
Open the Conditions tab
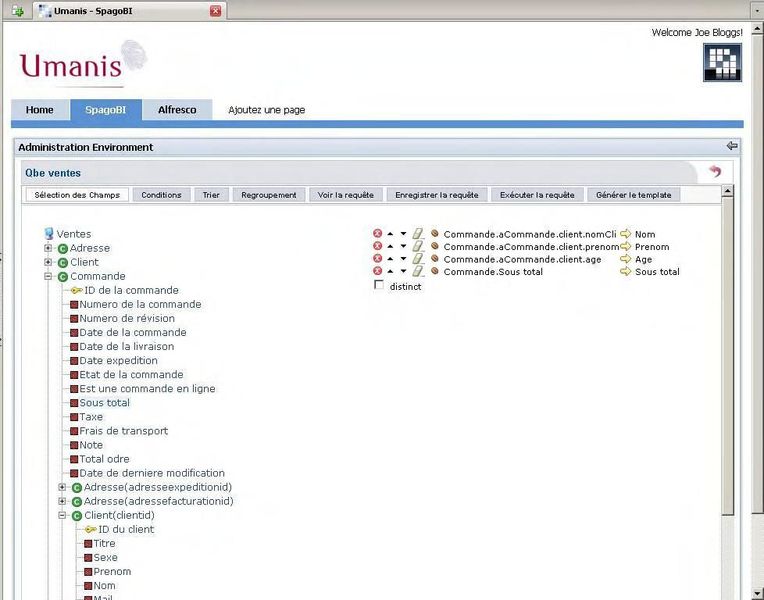pyautogui.click(x=161, y=195)
